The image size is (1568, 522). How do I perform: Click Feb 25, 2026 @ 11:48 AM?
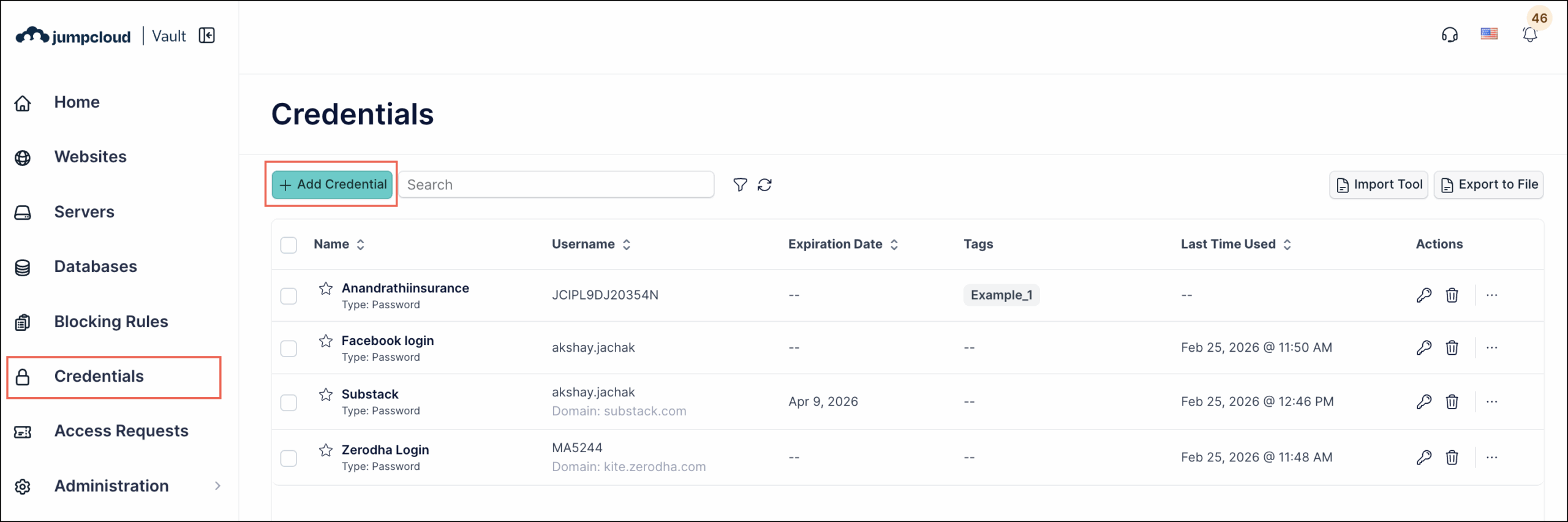click(1257, 458)
